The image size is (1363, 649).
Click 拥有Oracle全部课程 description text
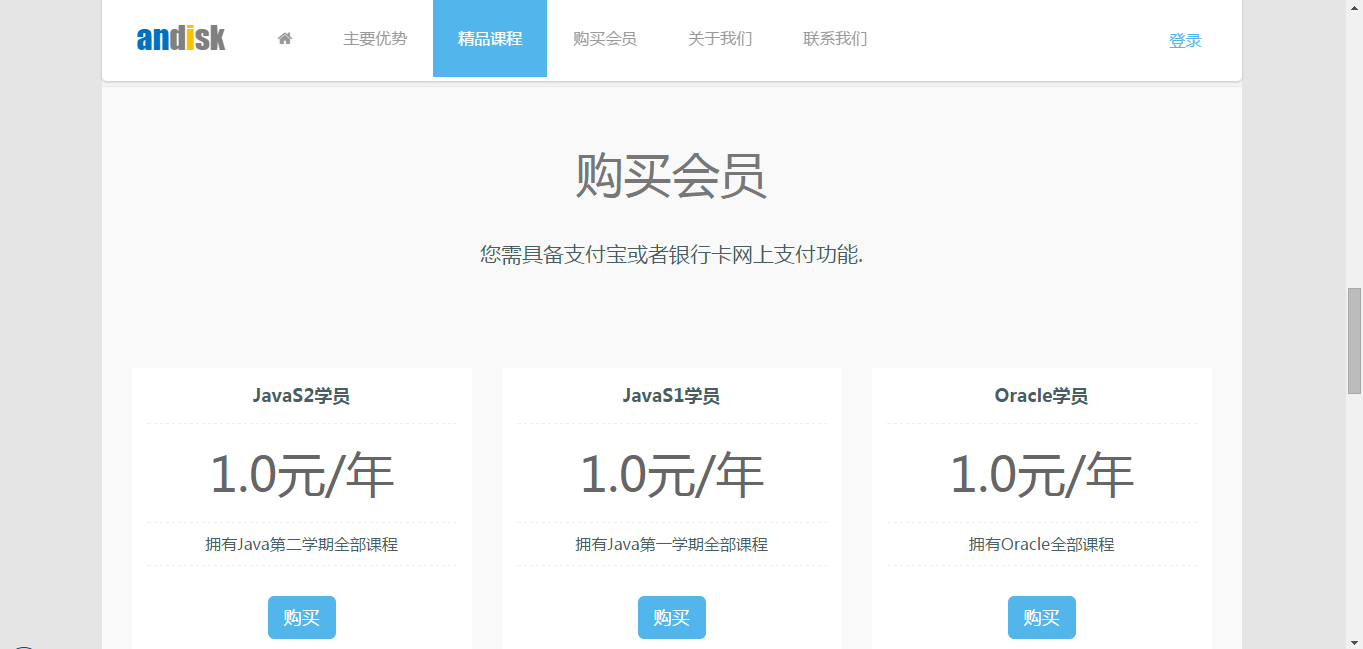[x=1041, y=545]
